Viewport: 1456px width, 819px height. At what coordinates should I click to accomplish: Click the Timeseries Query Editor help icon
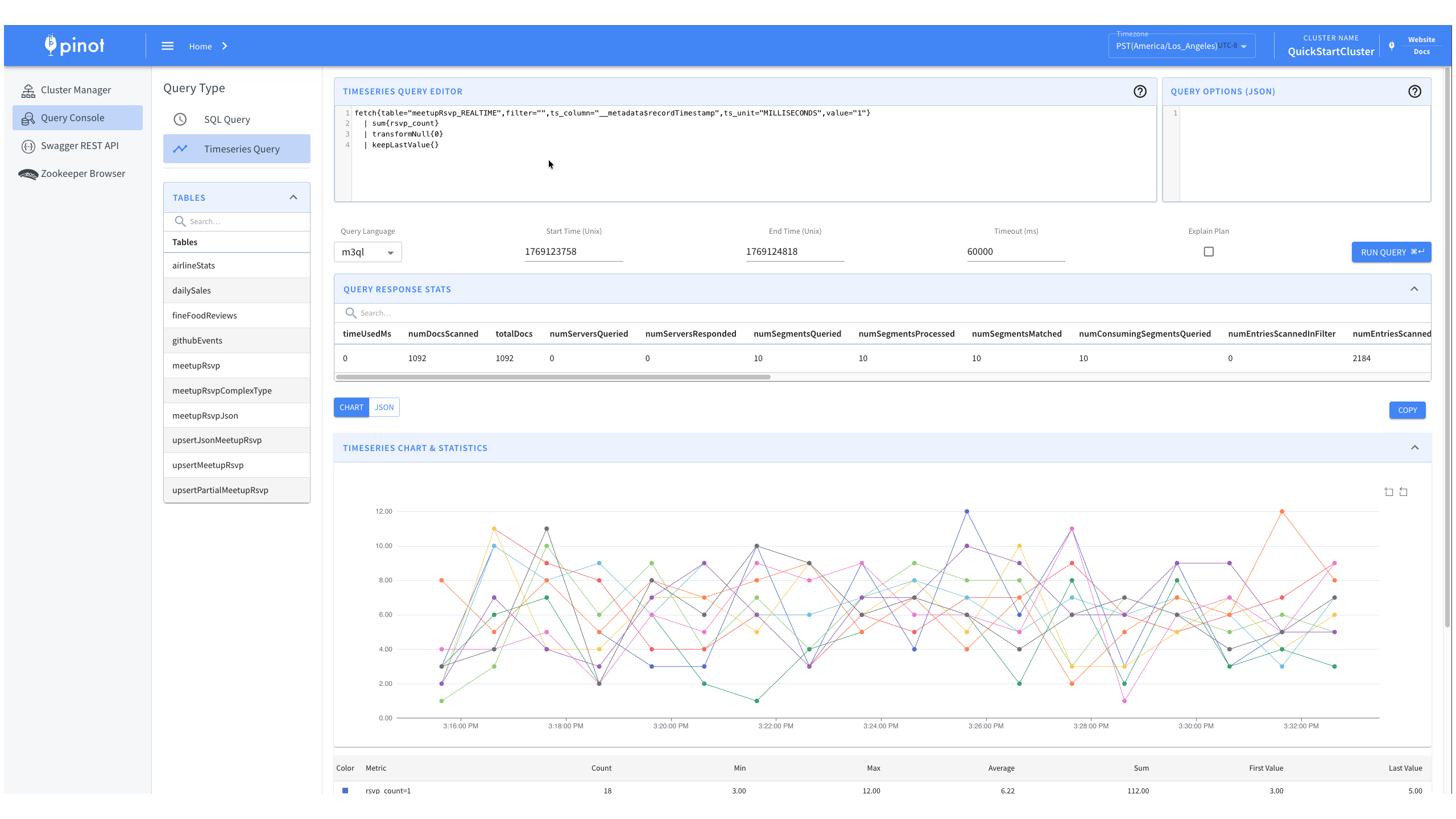[1140, 92]
